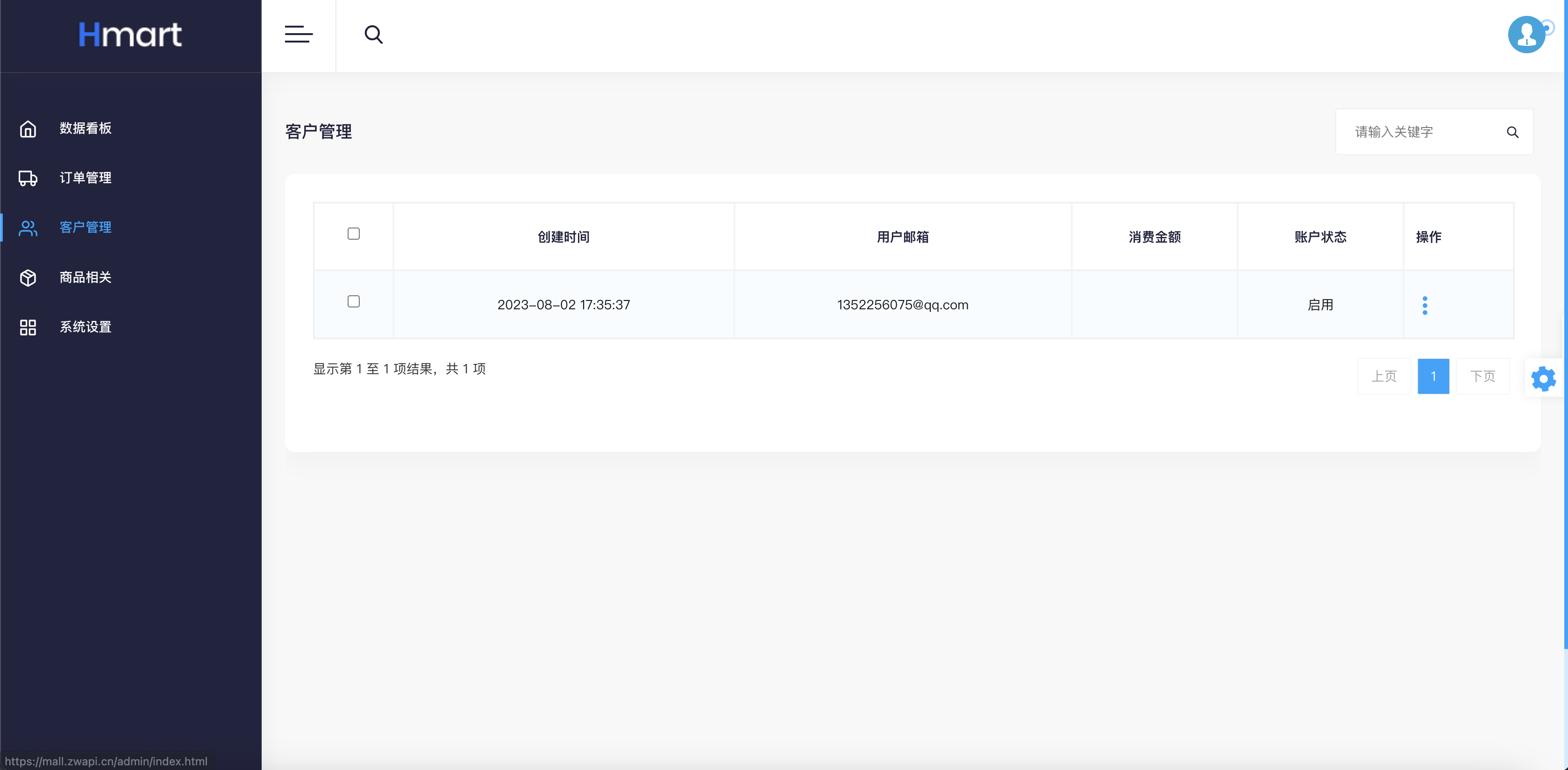Click the 客户管理 people icon
This screenshot has height=770, width=1568.
(x=28, y=227)
